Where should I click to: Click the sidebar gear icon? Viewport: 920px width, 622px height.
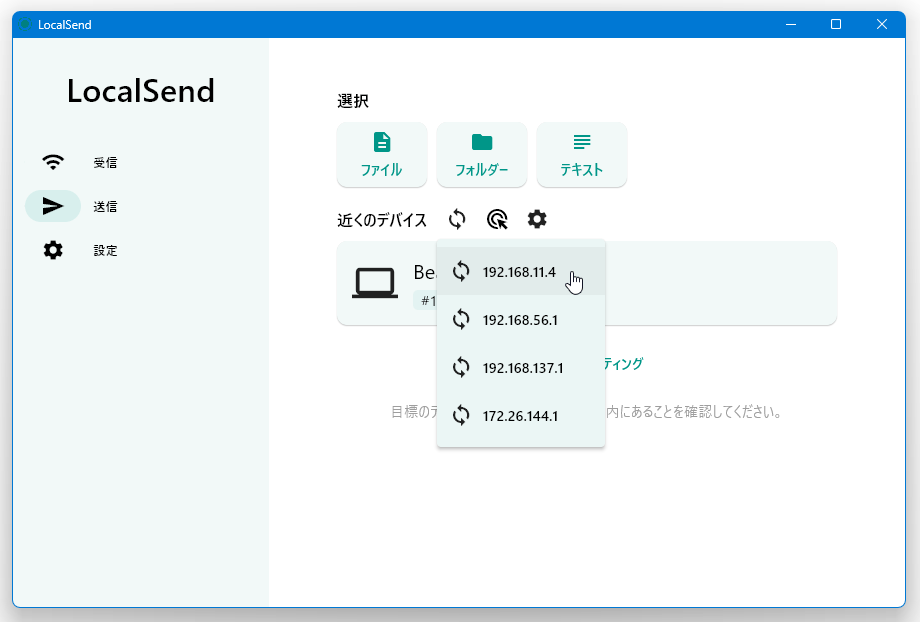[53, 250]
